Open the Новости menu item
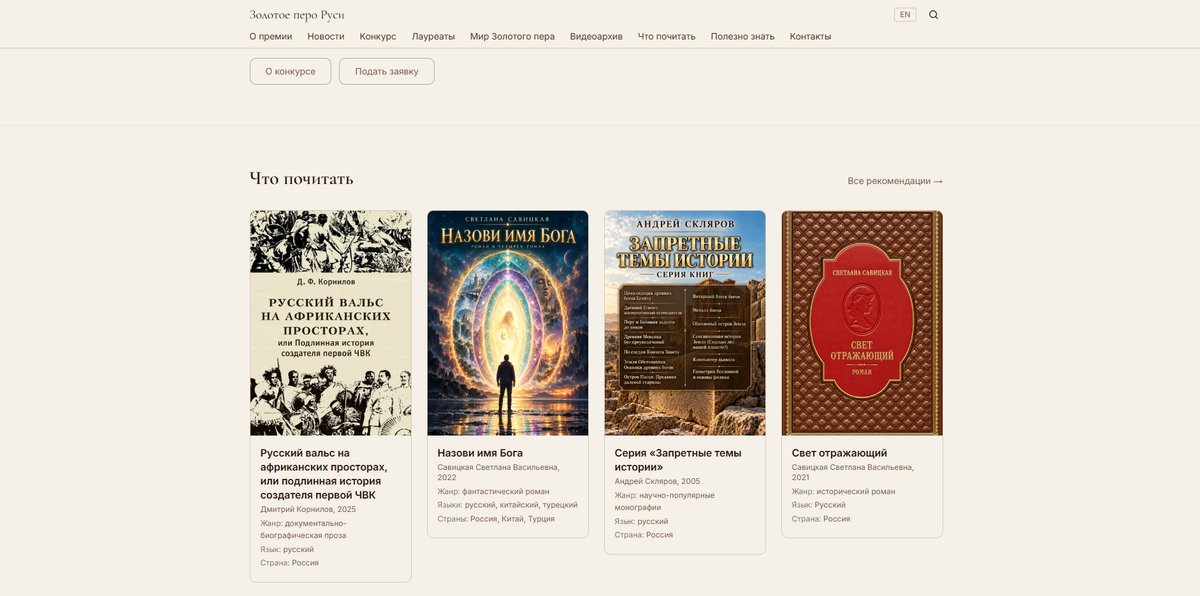Image resolution: width=1200 pixels, height=596 pixels. point(326,36)
